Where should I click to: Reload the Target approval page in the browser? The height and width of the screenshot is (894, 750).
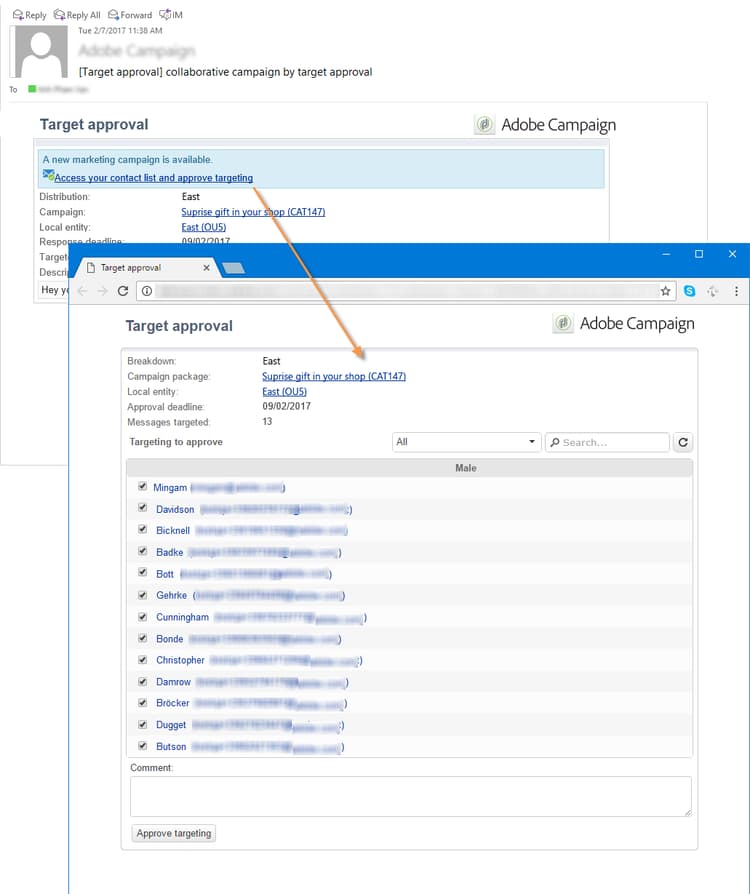[123, 291]
